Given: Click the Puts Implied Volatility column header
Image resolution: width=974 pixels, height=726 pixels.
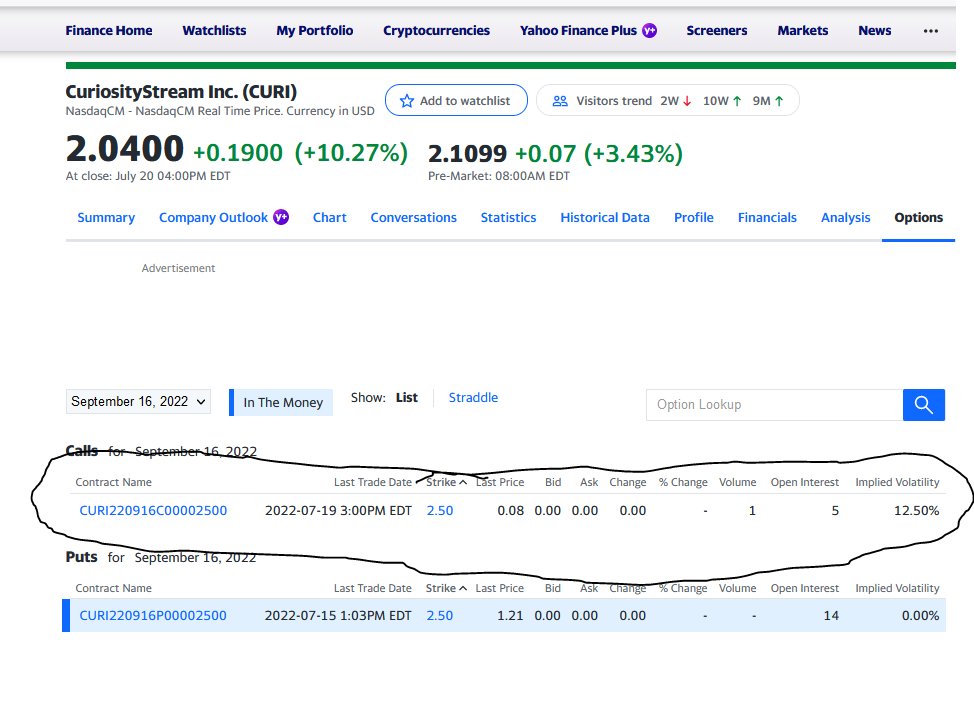Looking at the screenshot, I should click(897, 588).
